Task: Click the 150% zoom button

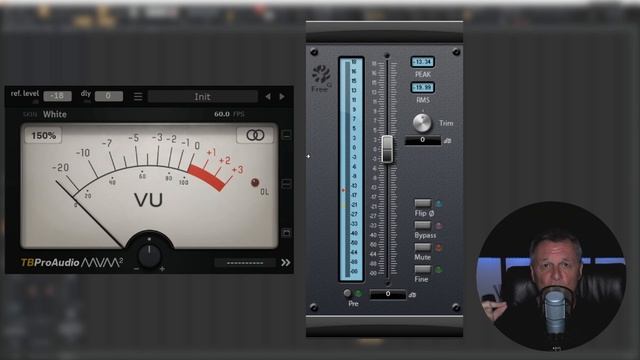Action: pyautogui.click(x=43, y=136)
